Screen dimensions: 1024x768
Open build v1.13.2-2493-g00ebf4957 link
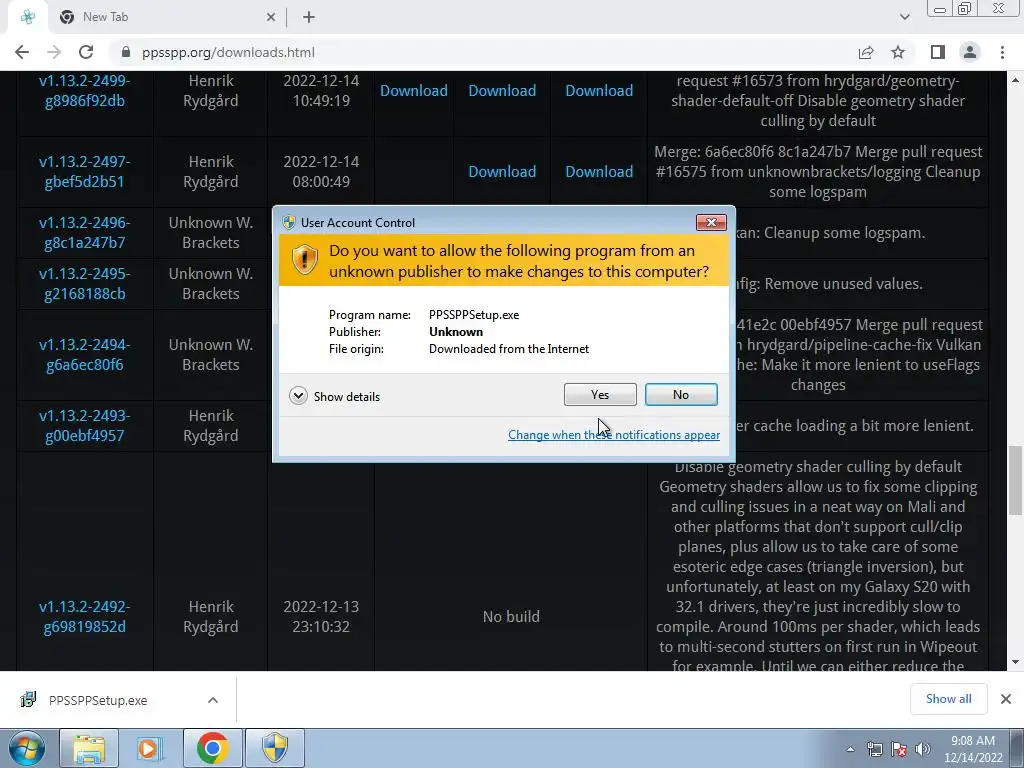click(84, 426)
